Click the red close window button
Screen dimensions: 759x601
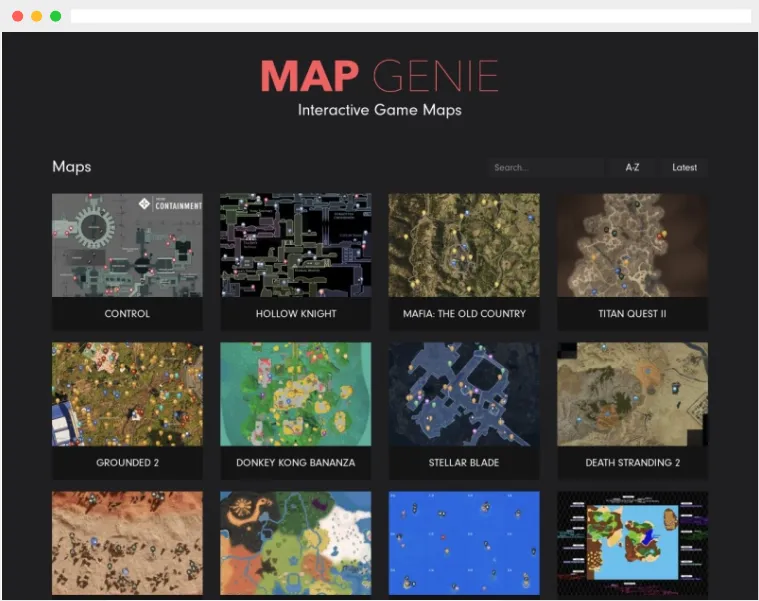[x=17, y=16]
